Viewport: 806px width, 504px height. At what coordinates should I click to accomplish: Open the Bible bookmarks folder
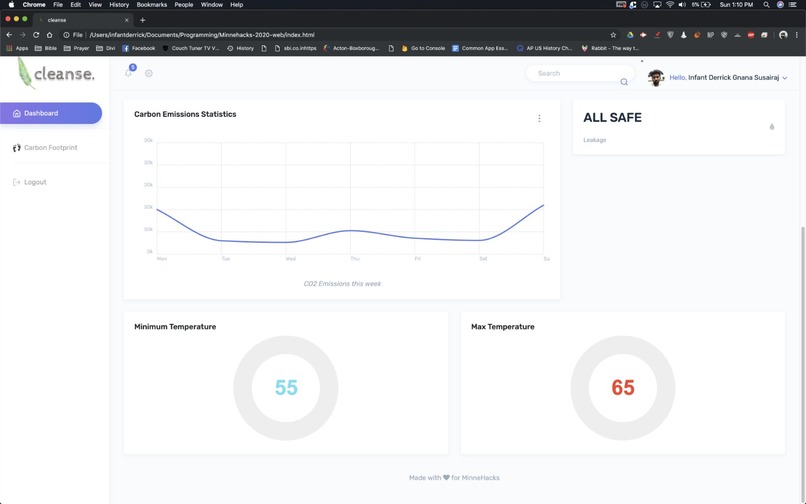pos(45,48)
